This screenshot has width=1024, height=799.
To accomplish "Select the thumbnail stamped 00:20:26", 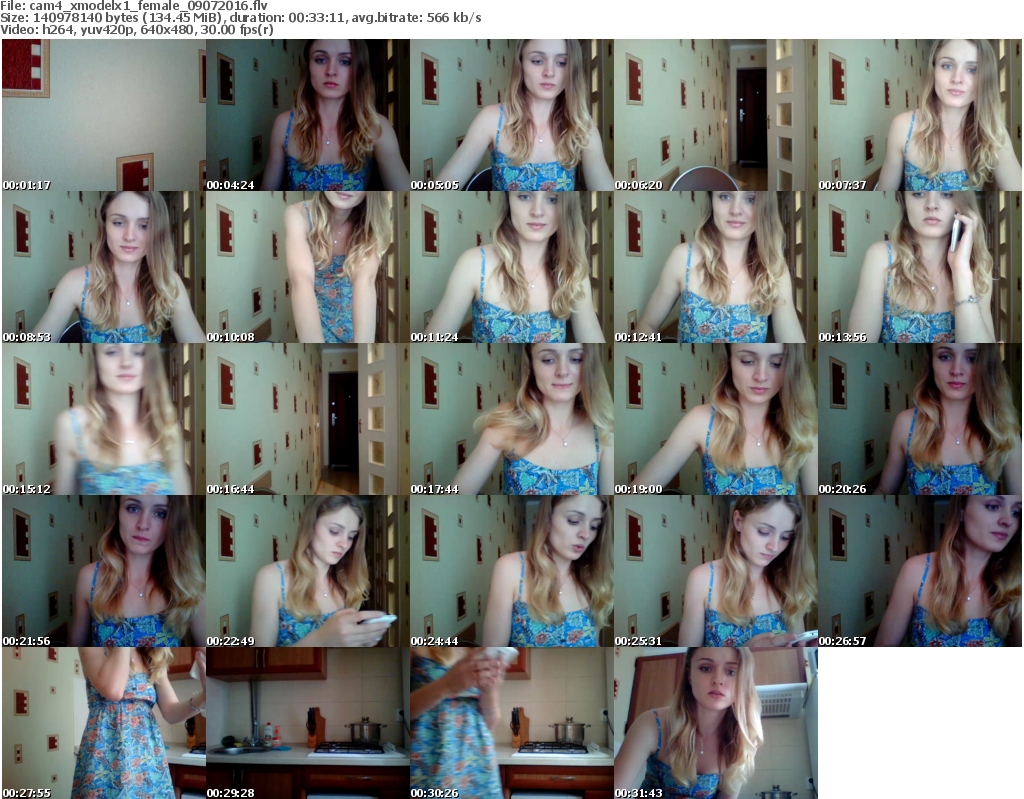I will tap(920, 419).
